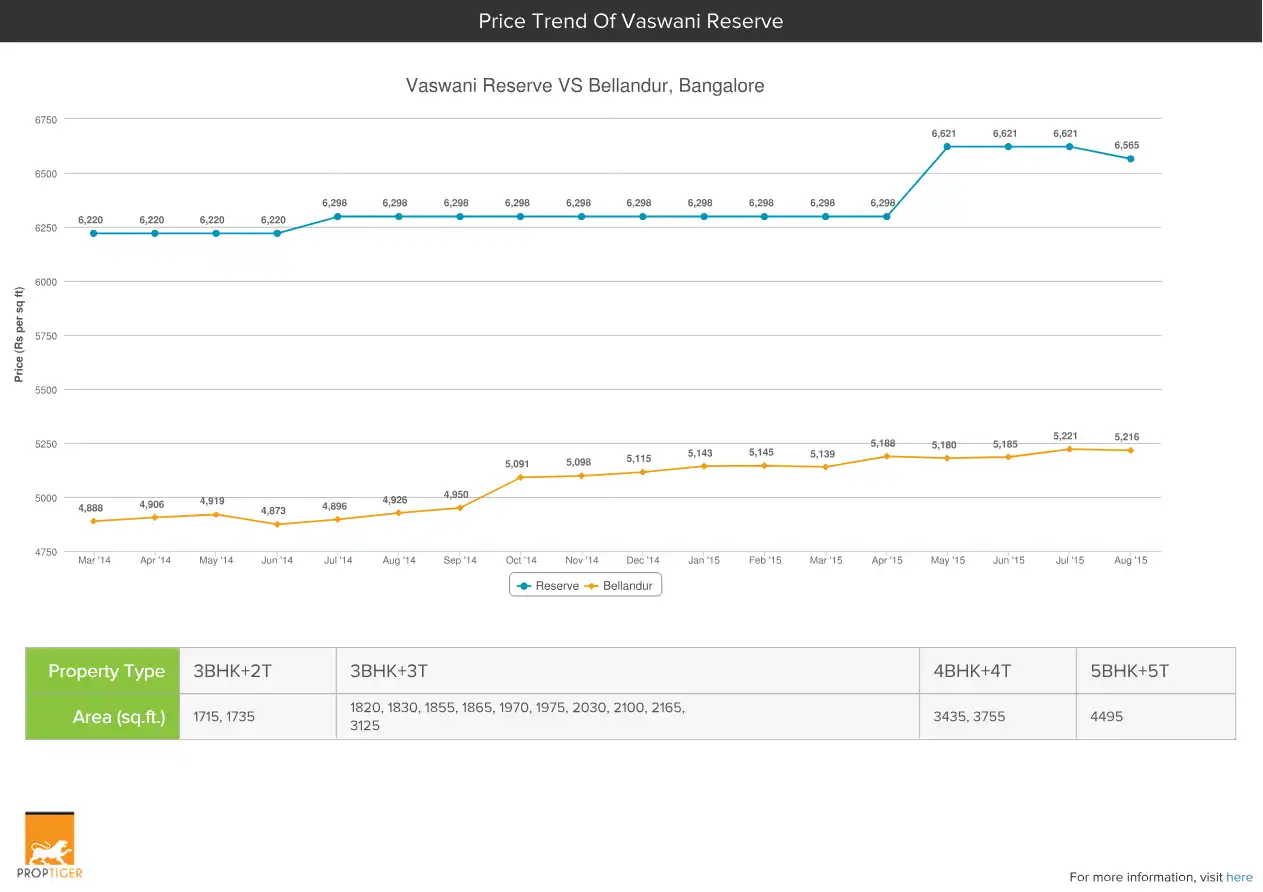Click Bellandur data point for Apr '15

tap(886, 456)
